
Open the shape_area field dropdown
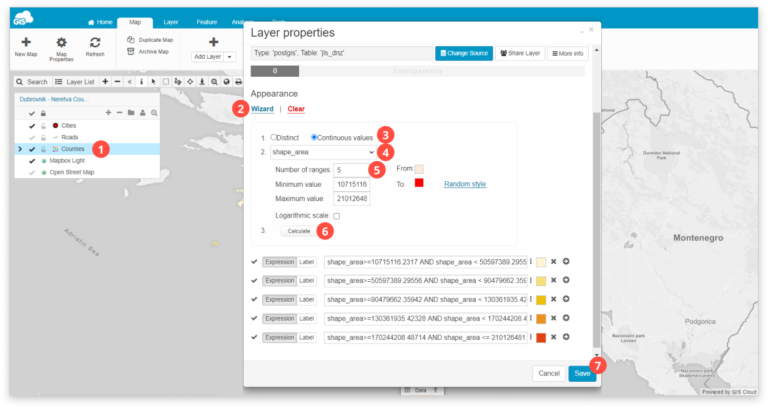[x=309, y=152]
